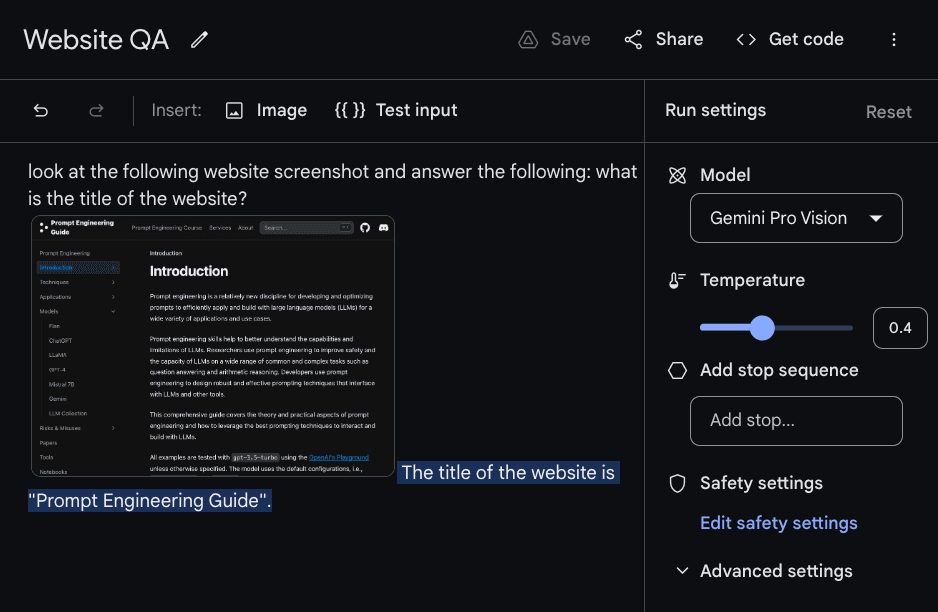Expand the Advanced settings section
The width and height of the screenshot is (938, 612).
[776, 571]
